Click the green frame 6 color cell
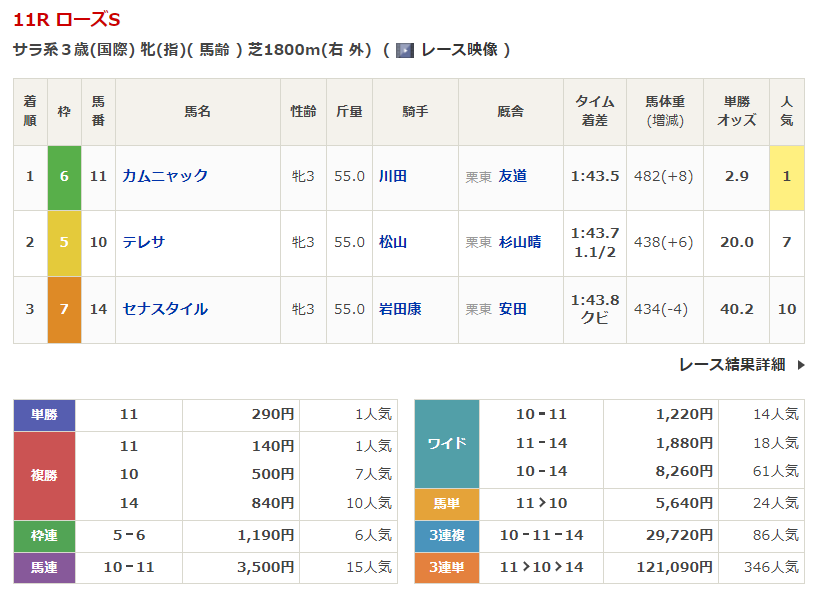Viewport: 816px width, 592px height. [65, 178]
